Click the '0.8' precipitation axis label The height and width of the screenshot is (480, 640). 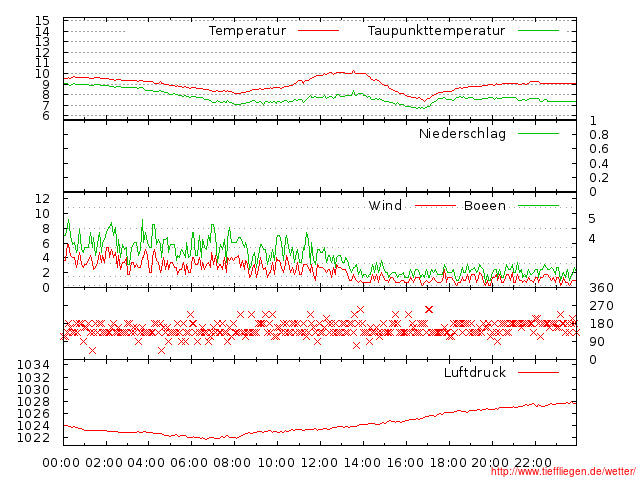(599, 135)
